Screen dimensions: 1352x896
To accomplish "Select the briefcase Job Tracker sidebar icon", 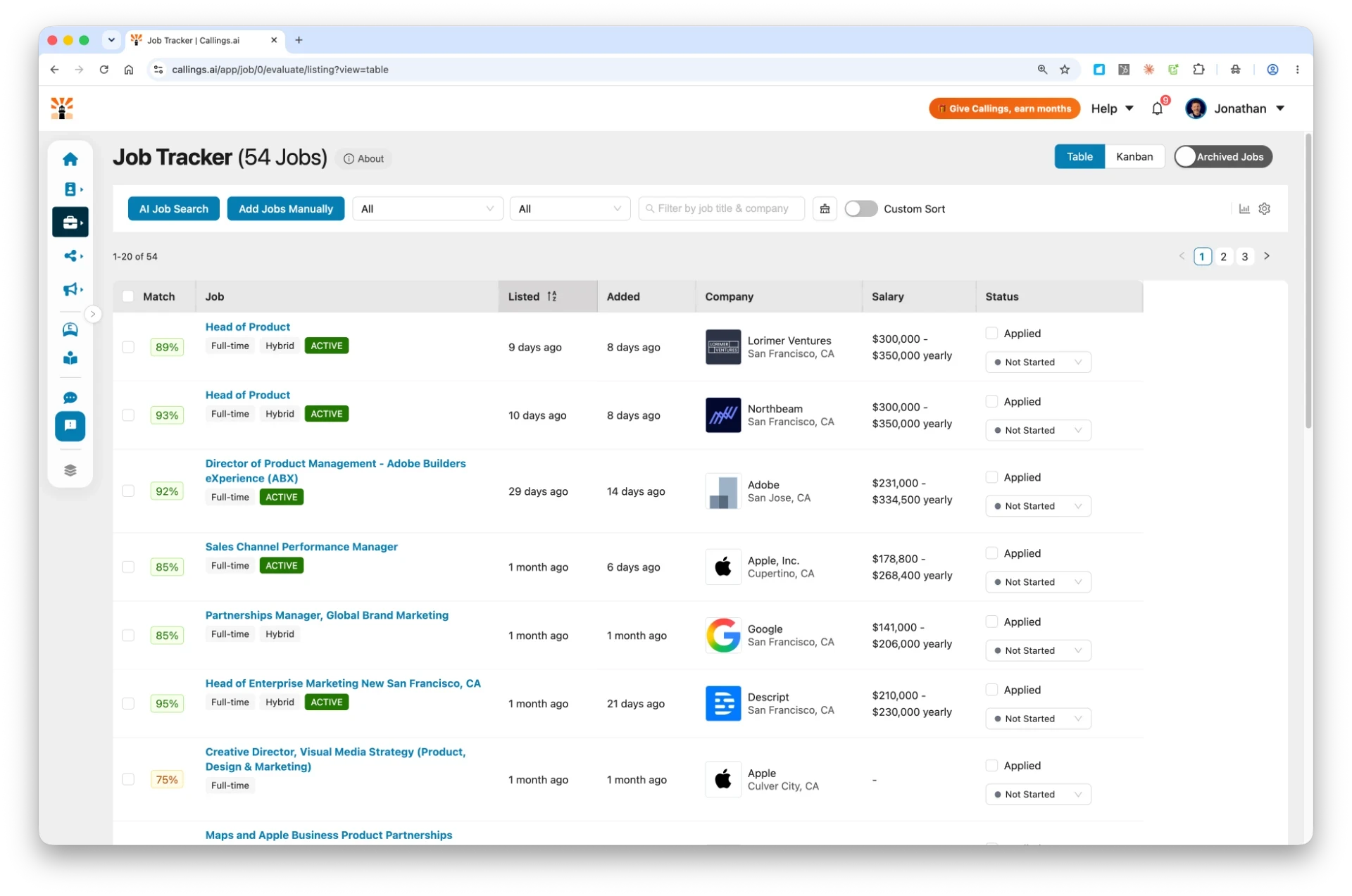I will point(70,222).
